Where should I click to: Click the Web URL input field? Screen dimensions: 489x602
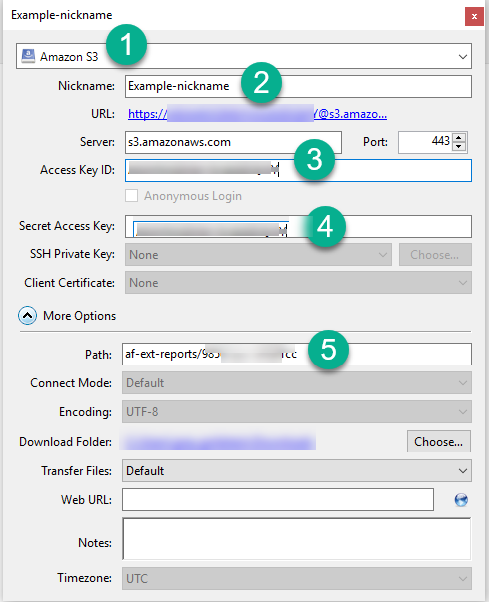278,499
